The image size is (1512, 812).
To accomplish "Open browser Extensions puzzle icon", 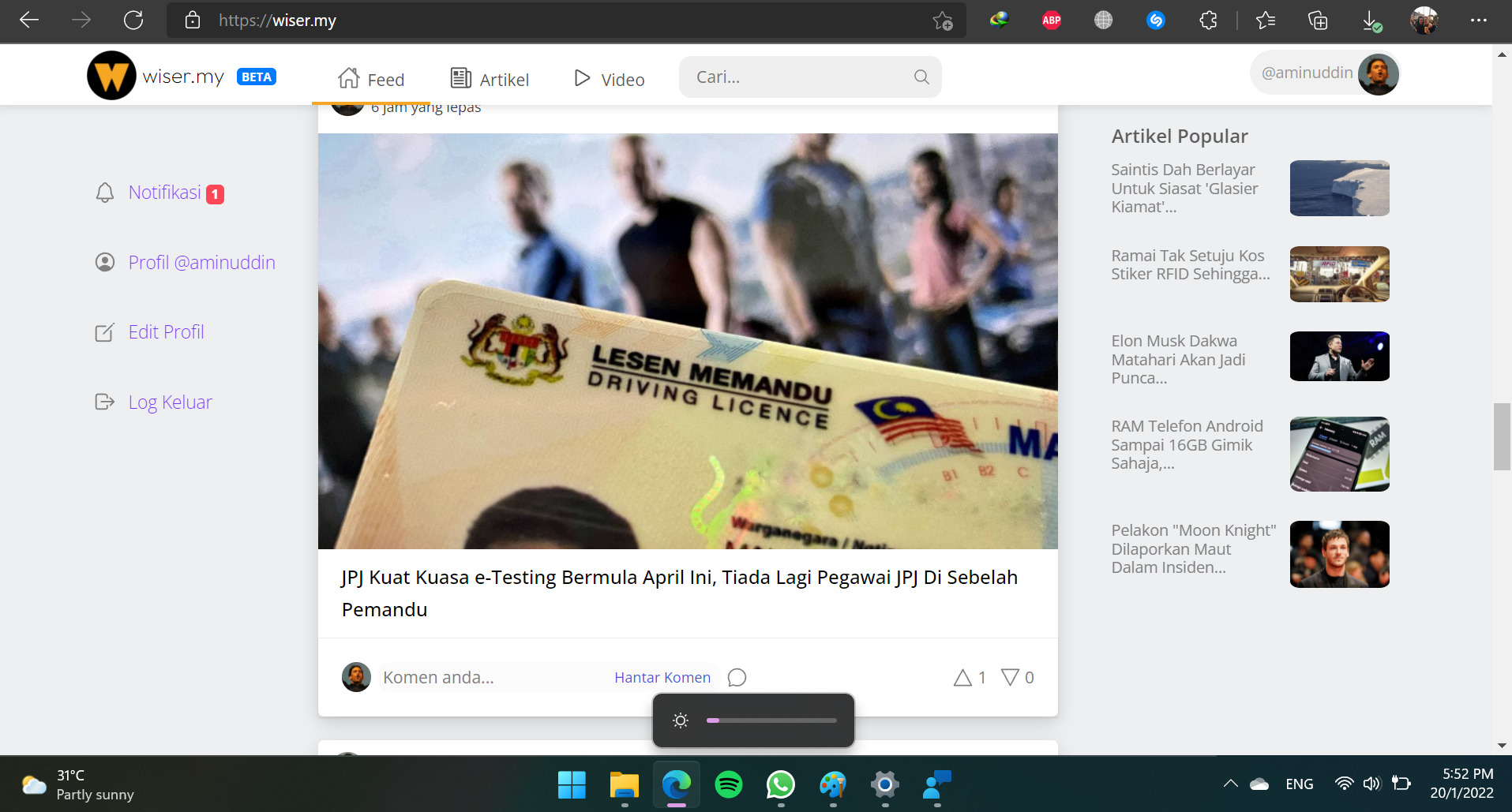I will point(1208,21).
